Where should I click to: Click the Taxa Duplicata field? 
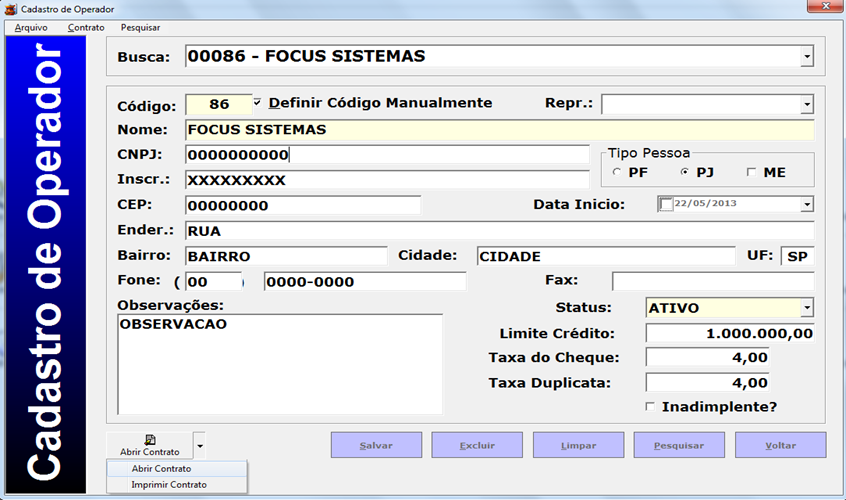coord(707,383)
